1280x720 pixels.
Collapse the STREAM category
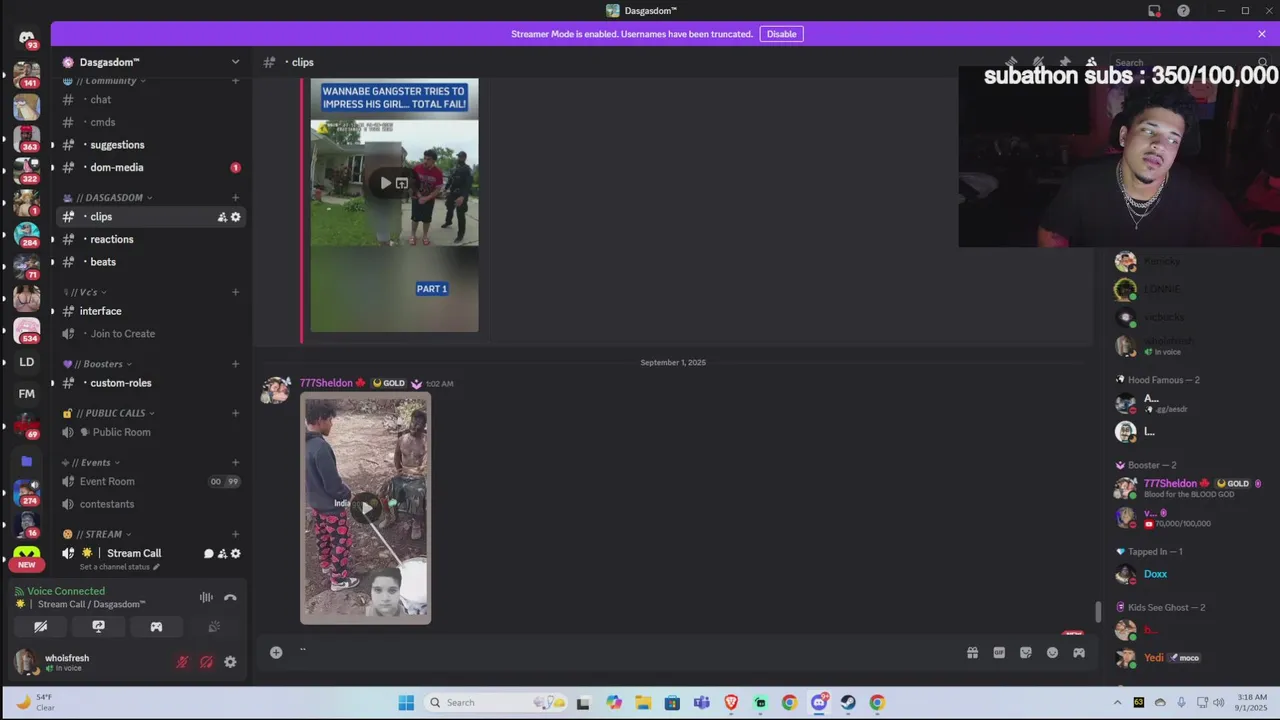point(97,534)
